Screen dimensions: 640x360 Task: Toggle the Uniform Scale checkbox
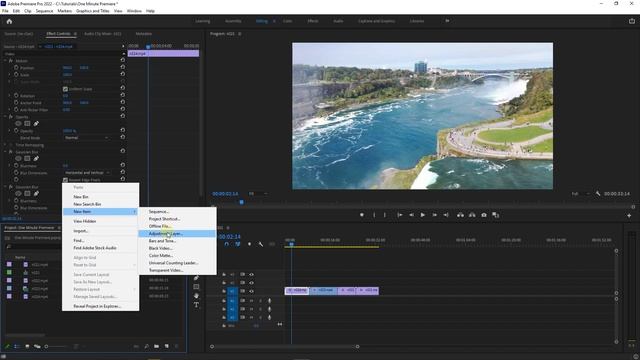[65, 89]
